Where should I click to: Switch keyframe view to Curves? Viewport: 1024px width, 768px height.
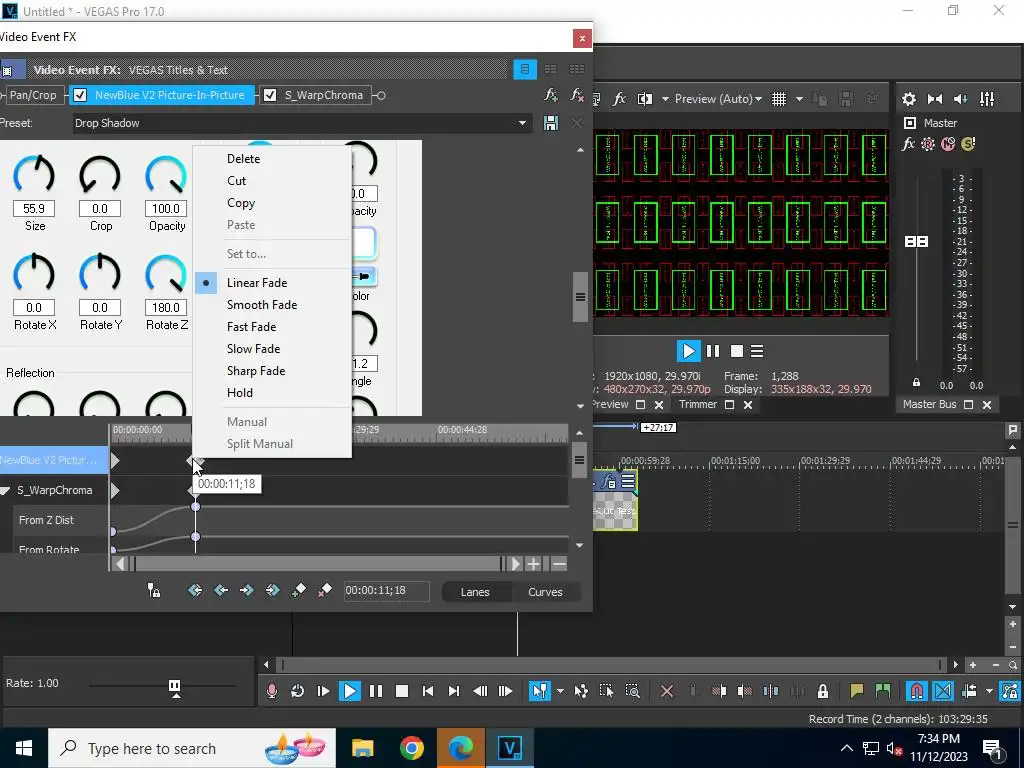[545, 592]
